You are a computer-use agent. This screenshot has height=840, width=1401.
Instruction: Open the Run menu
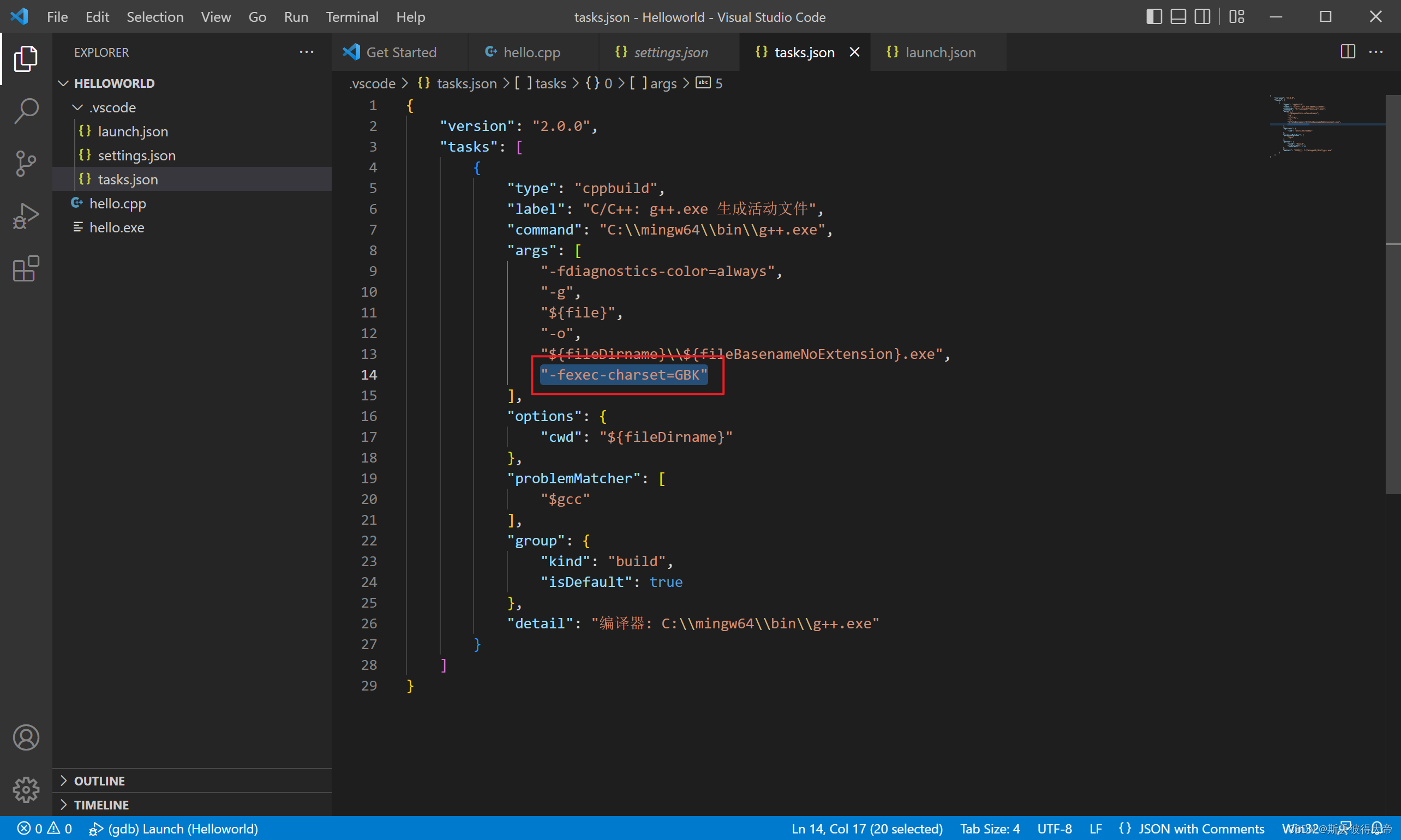coord(296,17)
